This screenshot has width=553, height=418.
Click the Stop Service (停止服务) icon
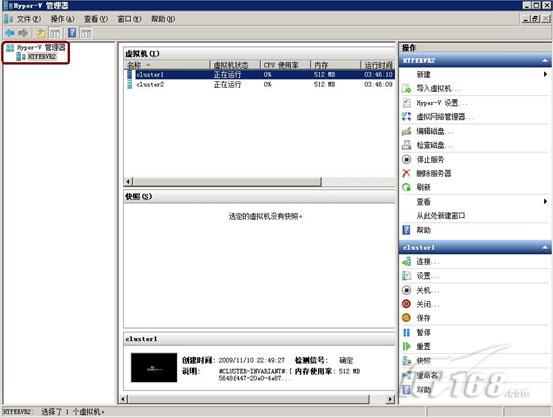(407, 159)
